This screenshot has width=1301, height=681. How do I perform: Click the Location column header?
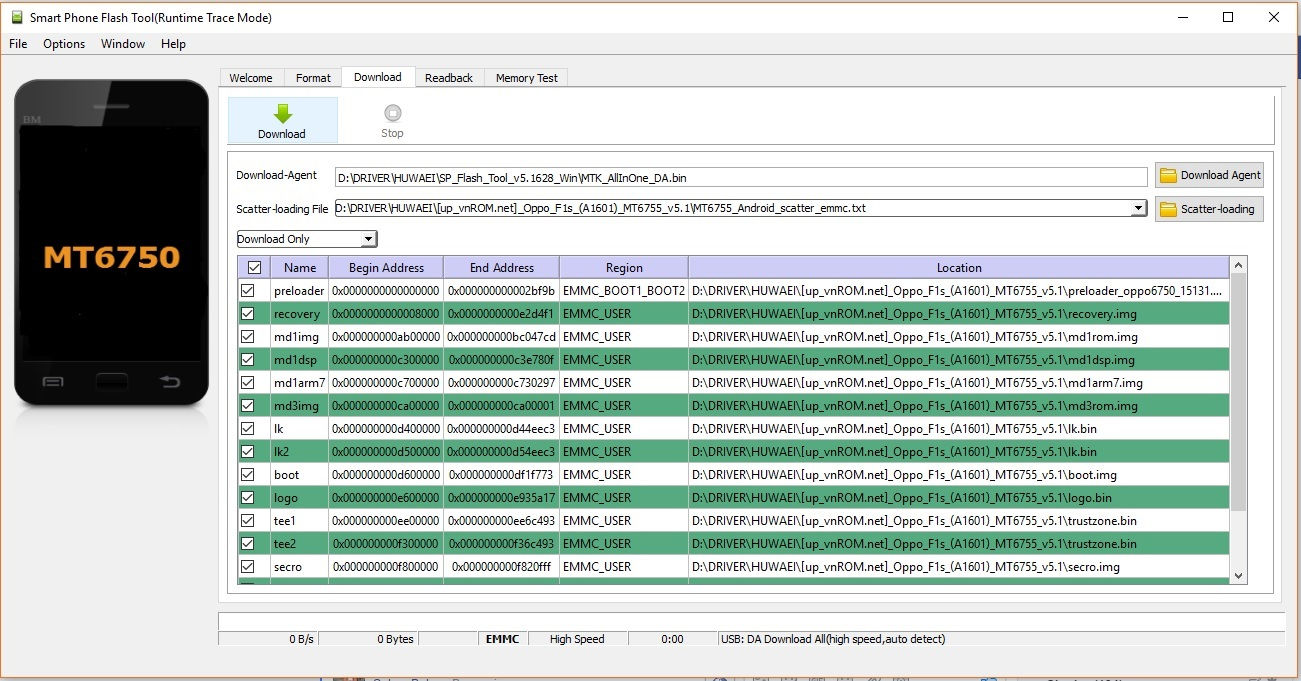click(x=959, y=267)
